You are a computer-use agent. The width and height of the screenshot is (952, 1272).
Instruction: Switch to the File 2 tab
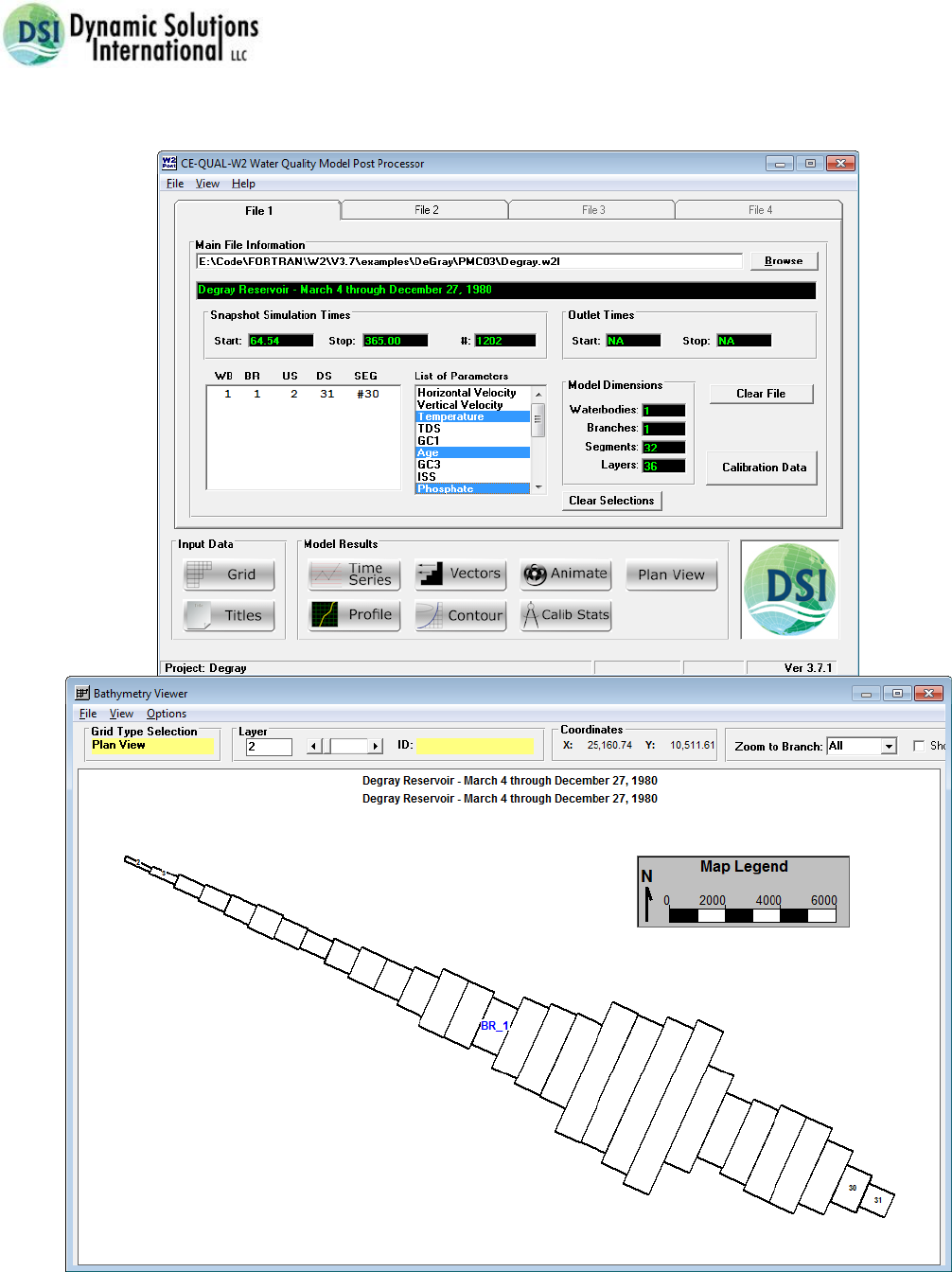click(x=426, y=210)
